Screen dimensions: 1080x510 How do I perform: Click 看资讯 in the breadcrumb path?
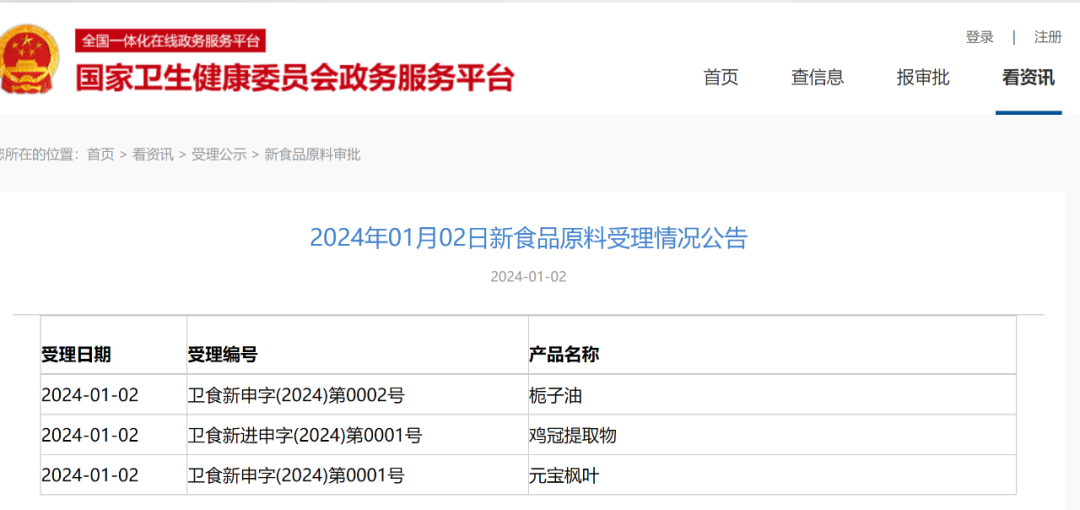click(x=153, y=154)
